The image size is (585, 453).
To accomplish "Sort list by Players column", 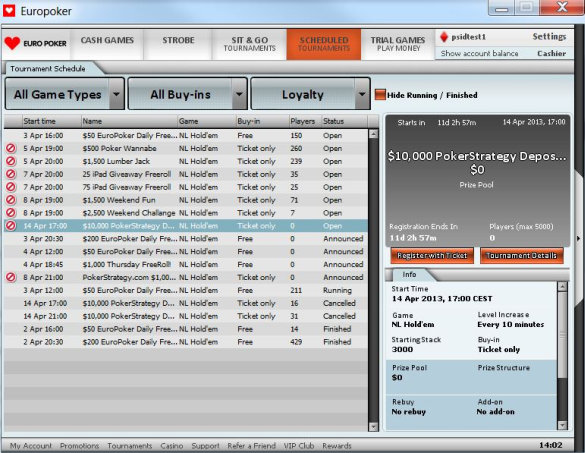I will pos(305,121).
